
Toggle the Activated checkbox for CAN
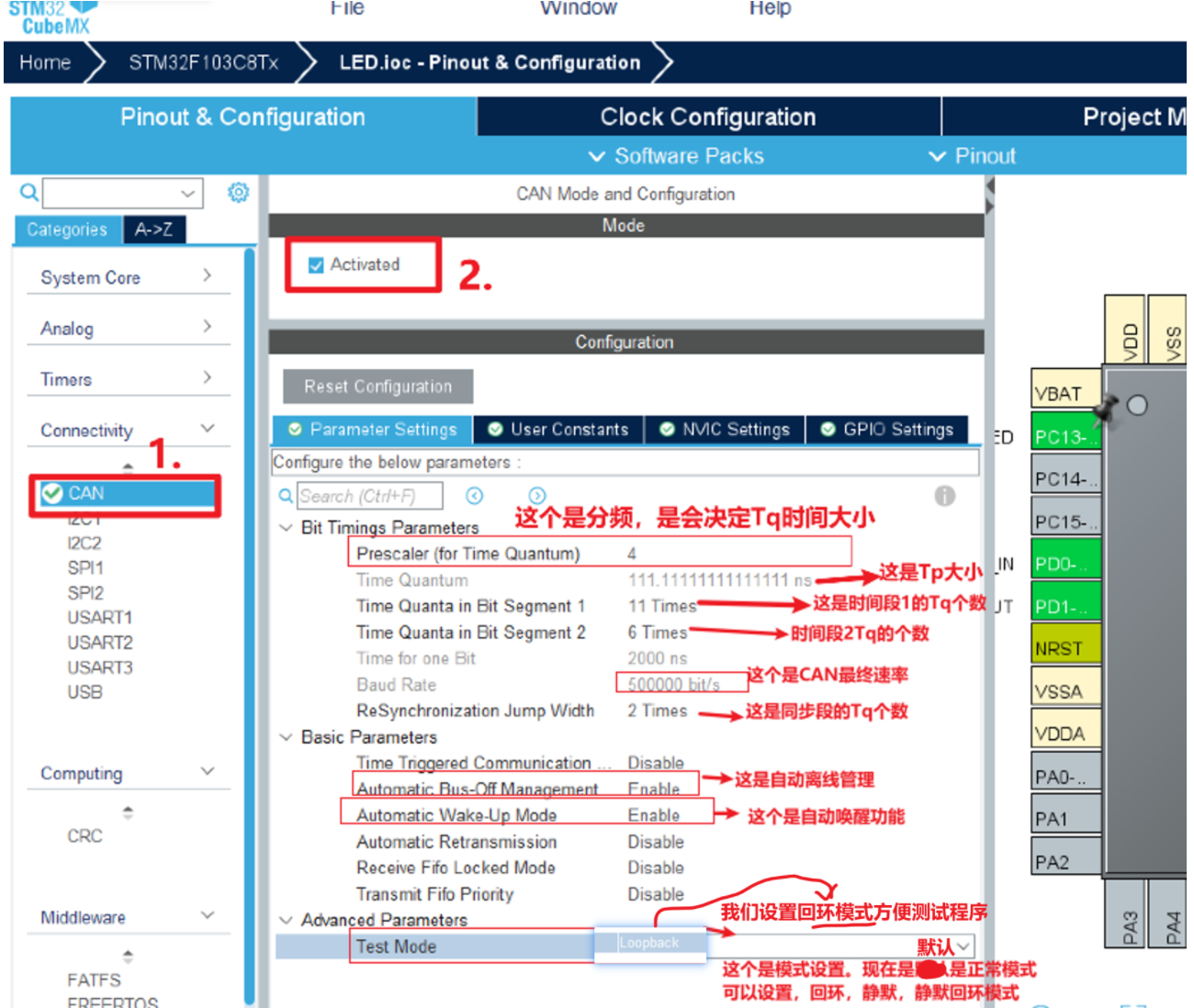point(316,264)
